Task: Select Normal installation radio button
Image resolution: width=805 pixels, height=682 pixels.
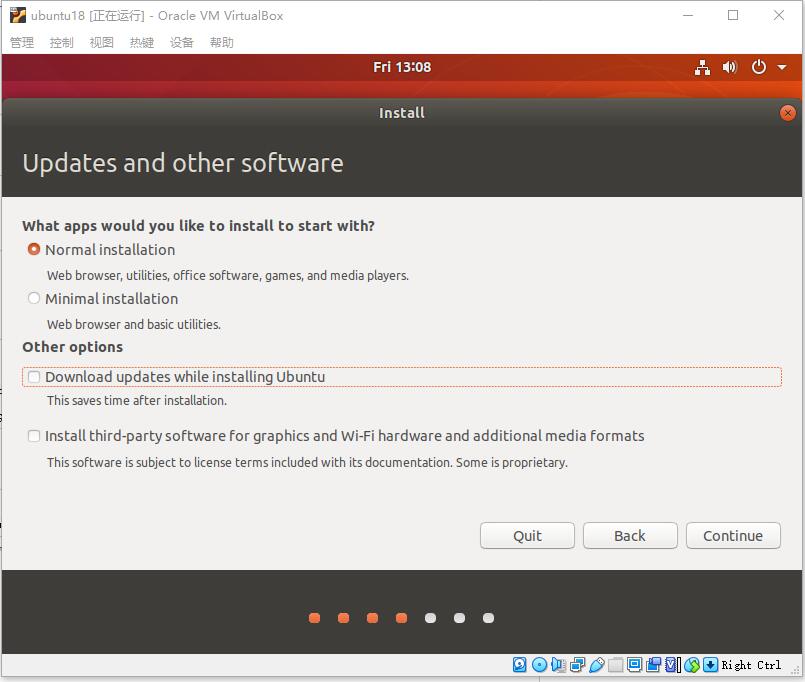Action: pos(34,250)
